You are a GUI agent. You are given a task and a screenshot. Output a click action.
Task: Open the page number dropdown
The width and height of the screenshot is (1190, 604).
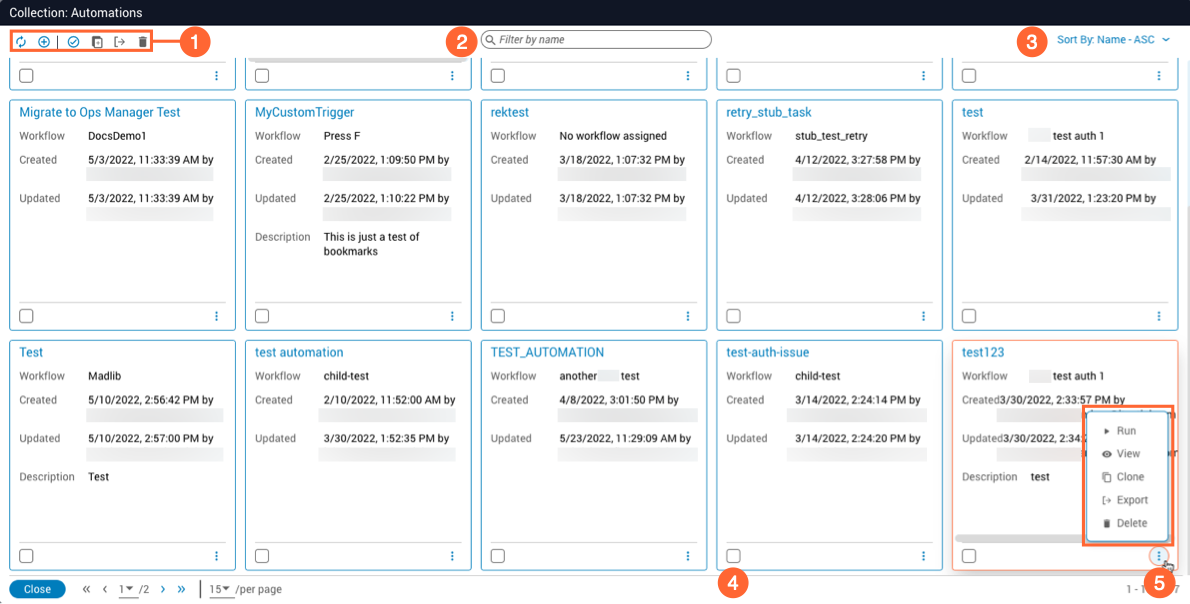[x=126, y=590]
